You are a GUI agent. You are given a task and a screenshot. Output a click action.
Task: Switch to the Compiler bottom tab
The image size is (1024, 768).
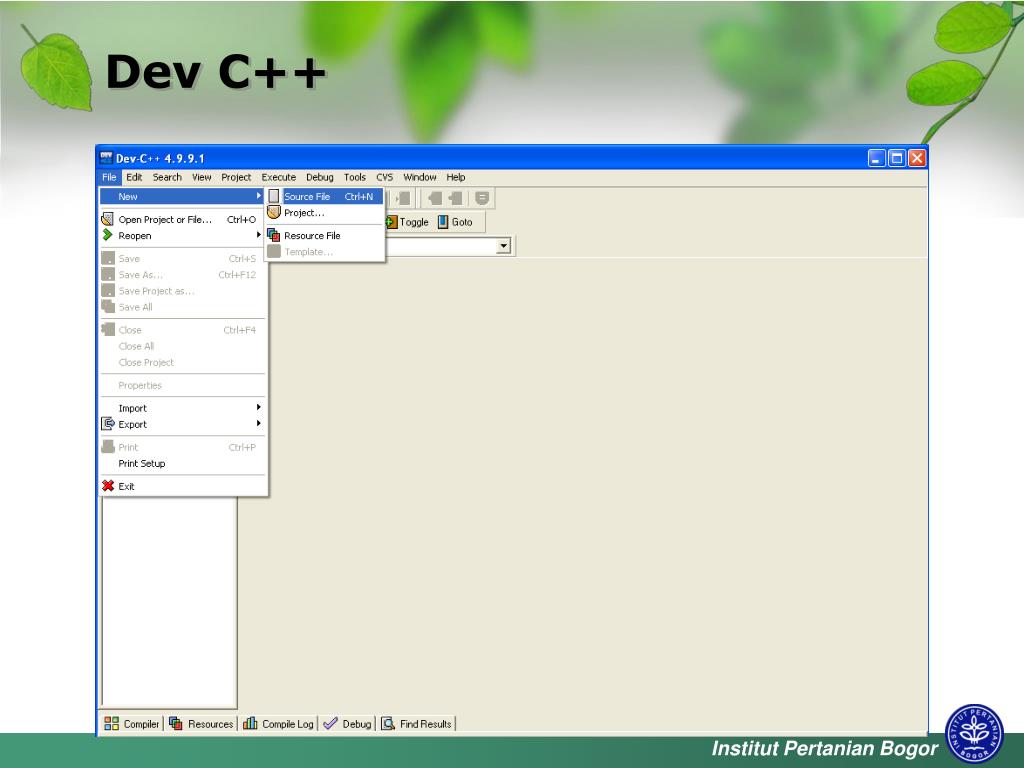(132, 724)
